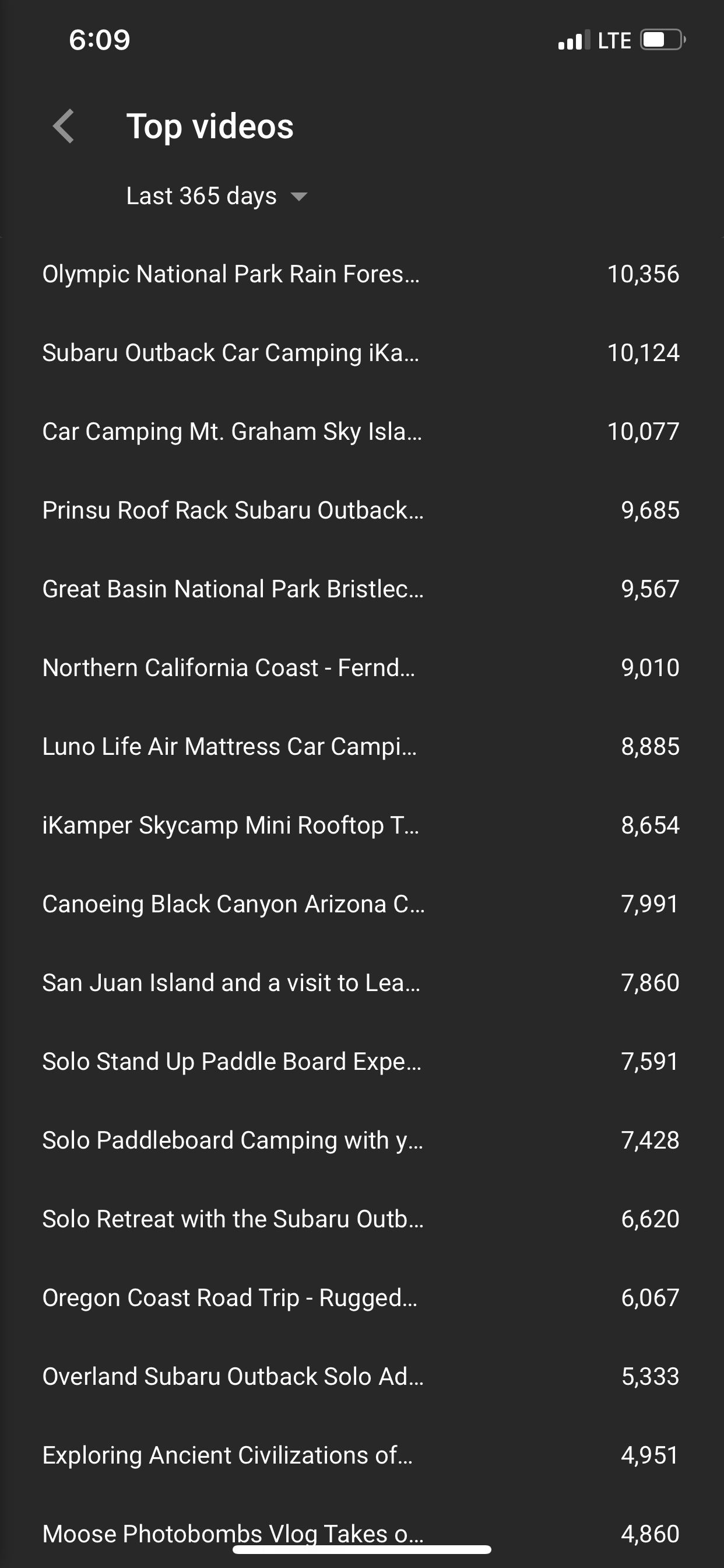Tap the home indicator bar
This screenshot has width=724, height=1568.
(x=361, y=1549)
